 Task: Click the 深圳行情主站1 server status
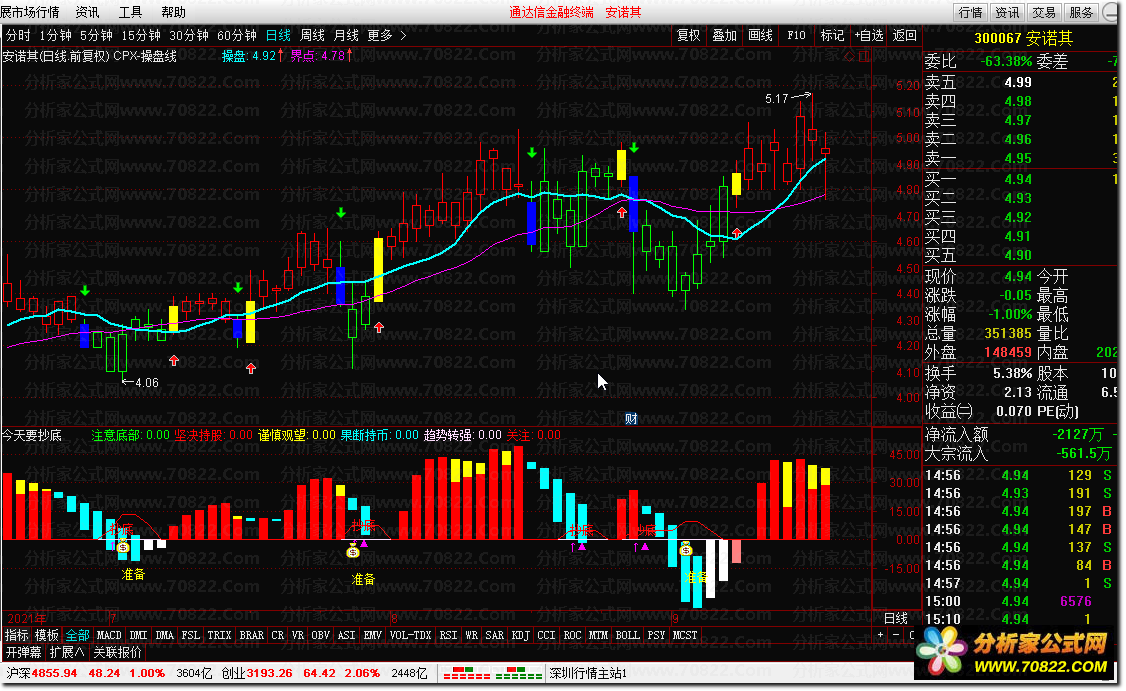pyautogui.click(x=588, y=674)
